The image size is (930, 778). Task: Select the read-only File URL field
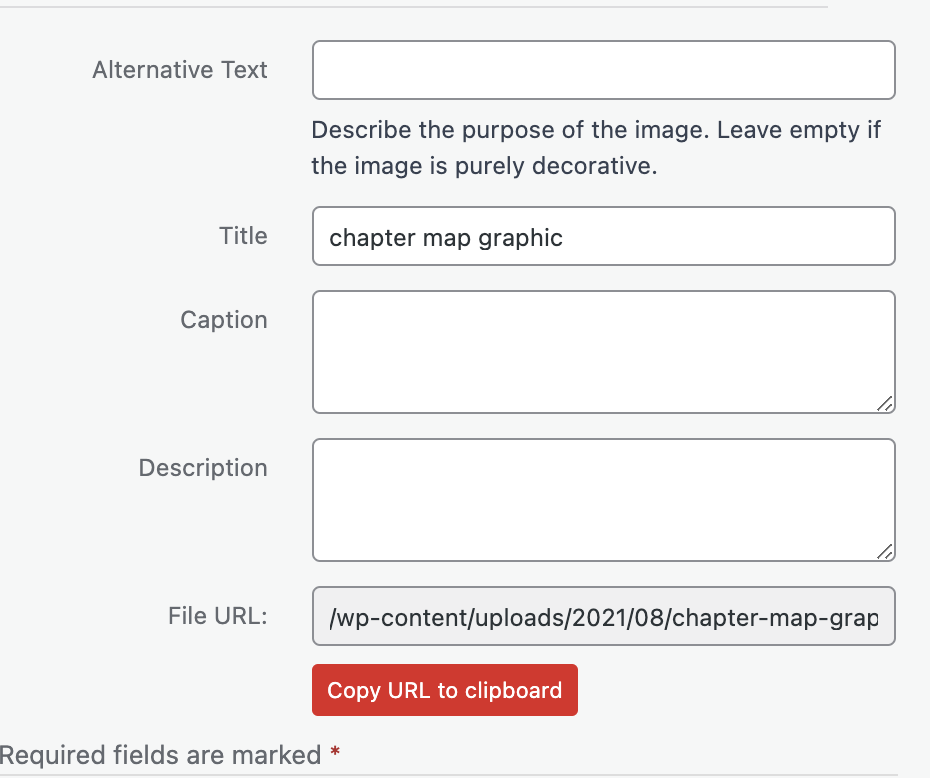(x=604, y=616)
